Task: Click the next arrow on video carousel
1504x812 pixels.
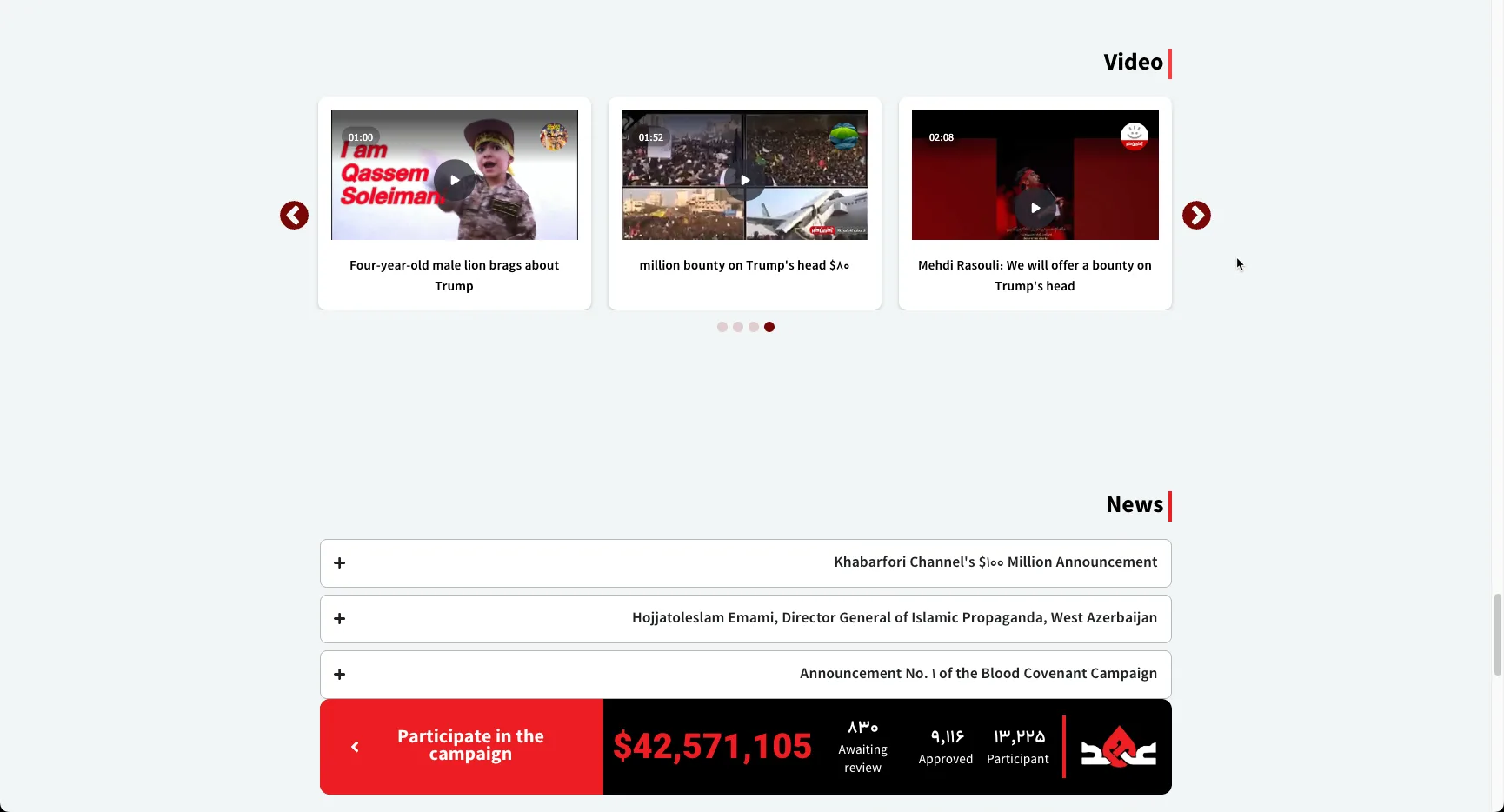Action: pyautogui.click(x=1196, y=216)
